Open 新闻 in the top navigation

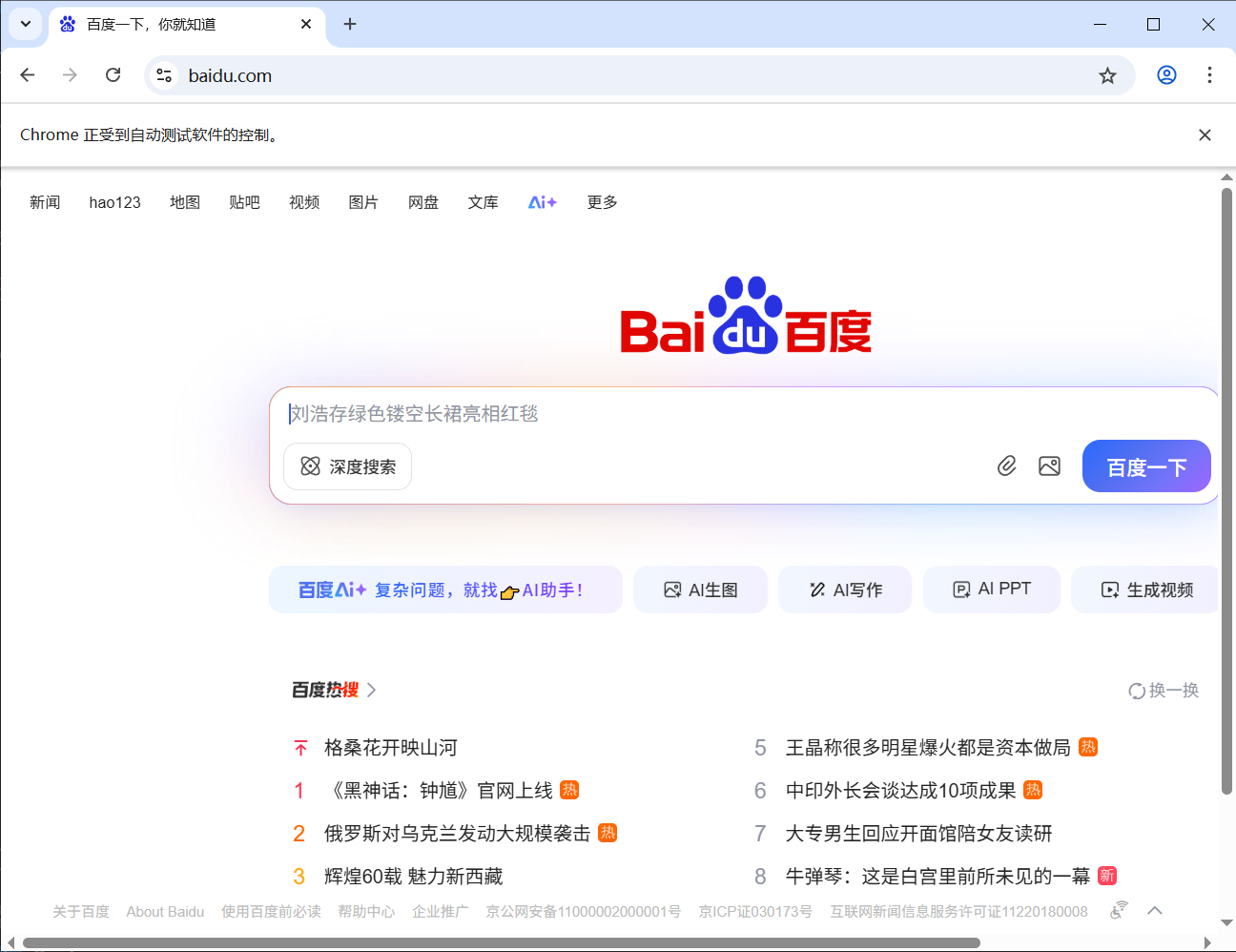[x=45, y=202]
